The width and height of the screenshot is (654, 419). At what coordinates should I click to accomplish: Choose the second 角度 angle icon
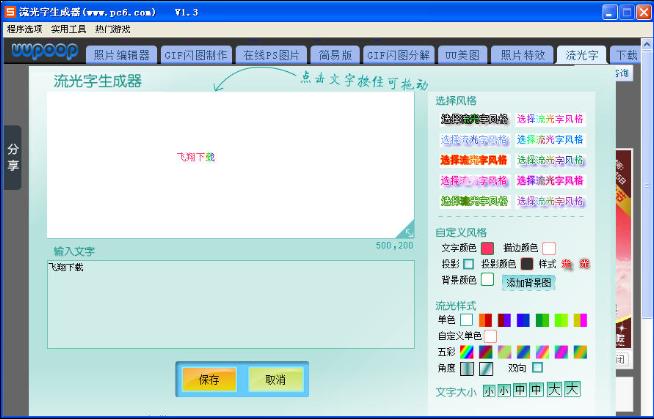click(x=487, y=369)
